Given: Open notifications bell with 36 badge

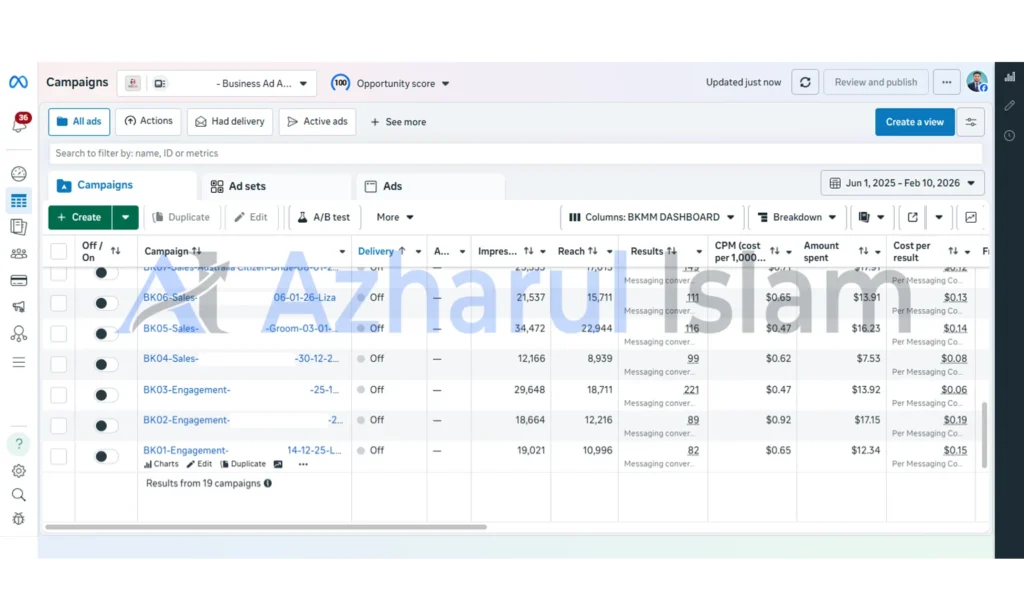Looking at the screenshot, I should coord(20,123).
